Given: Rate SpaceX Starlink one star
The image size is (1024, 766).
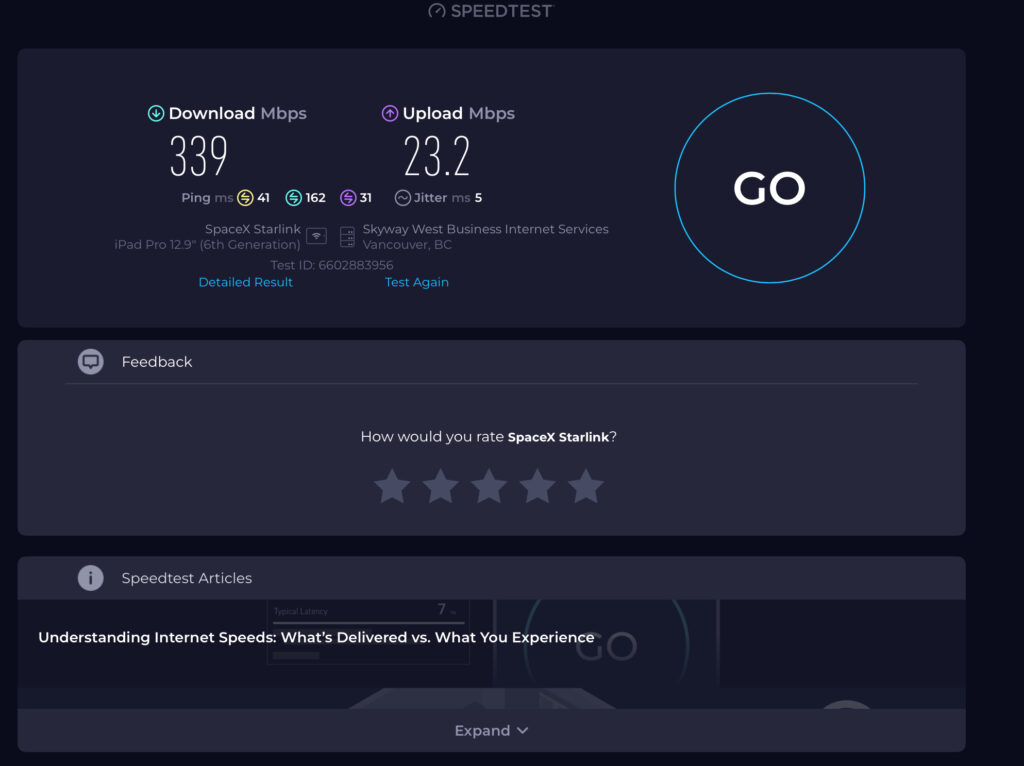Looking at the screenshot, I should (x=392, y=487).
